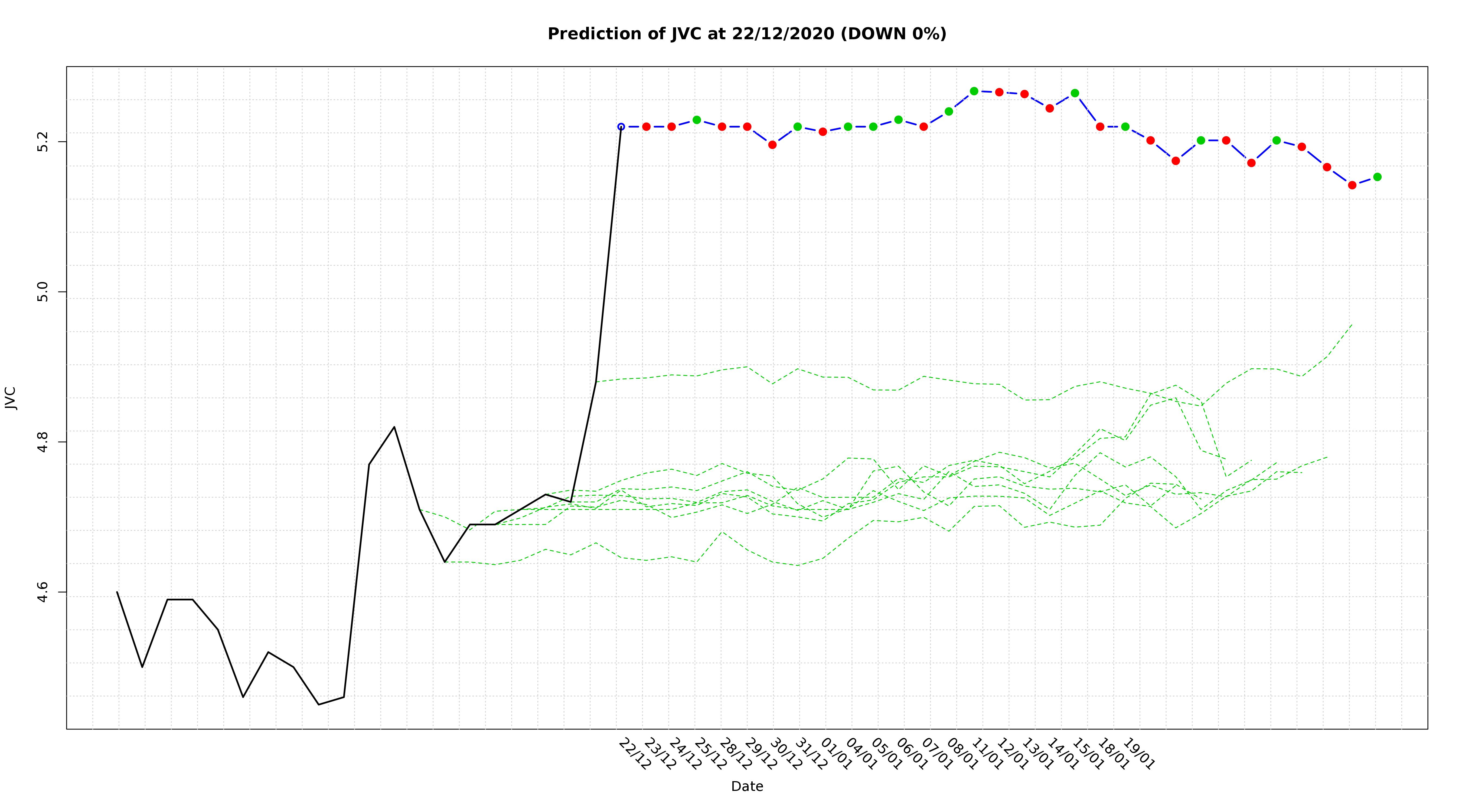Viewport: 1462px width, 812px height.
Task: Click the 5.2 y-axis tick label
Action: coord(43,142)
